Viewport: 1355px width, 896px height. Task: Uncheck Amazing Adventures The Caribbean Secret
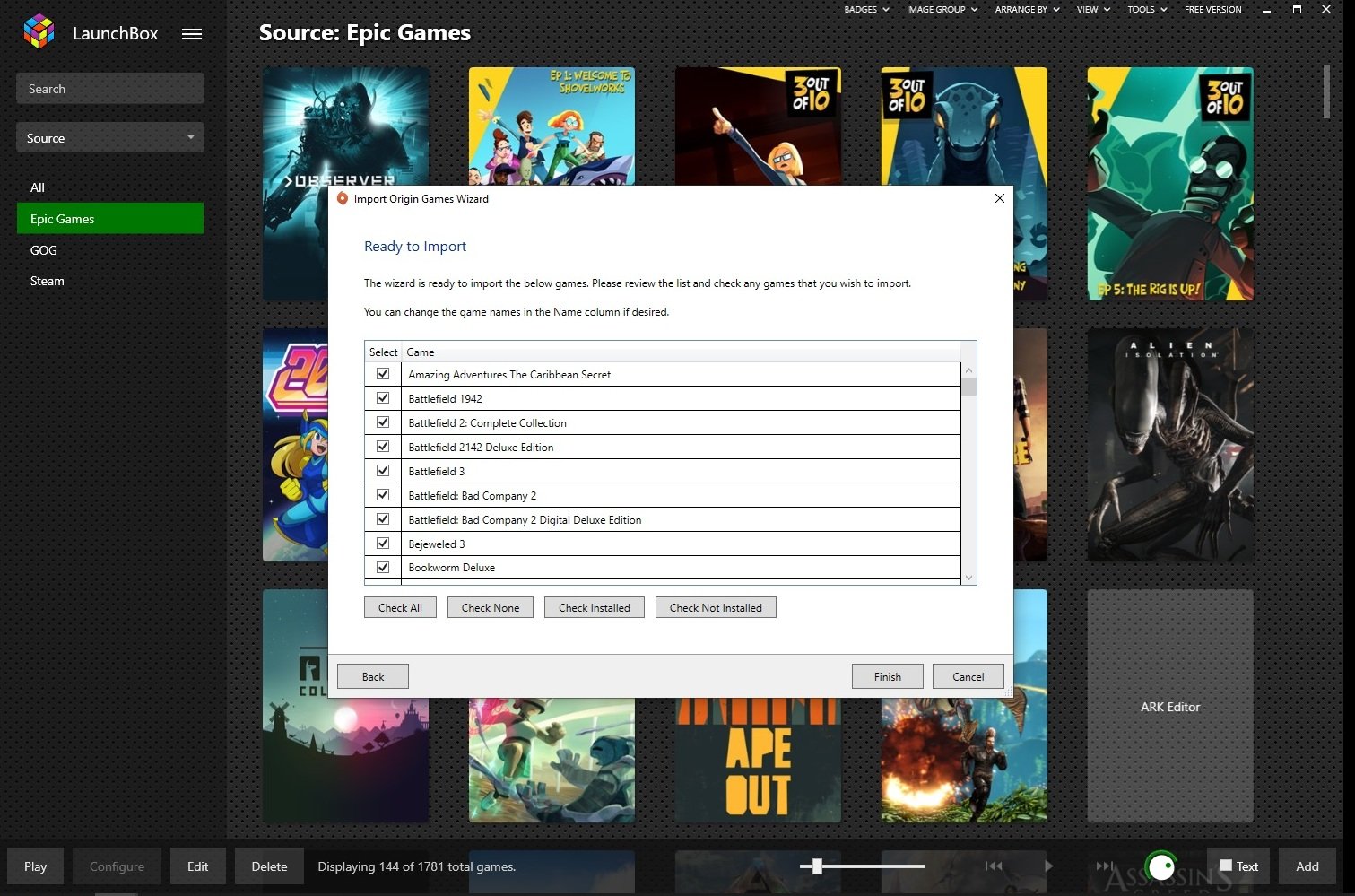[x=383, y=374]
